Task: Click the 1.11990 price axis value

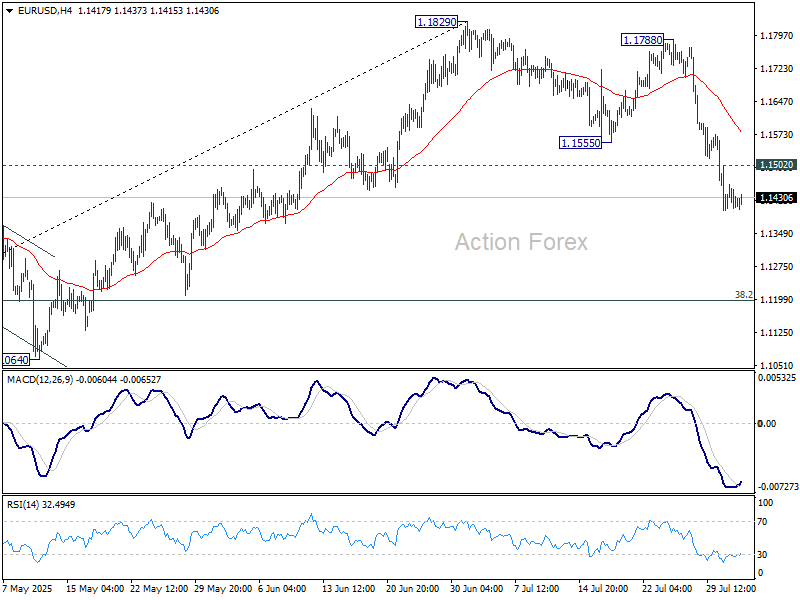Action: (x=777, y=299)
